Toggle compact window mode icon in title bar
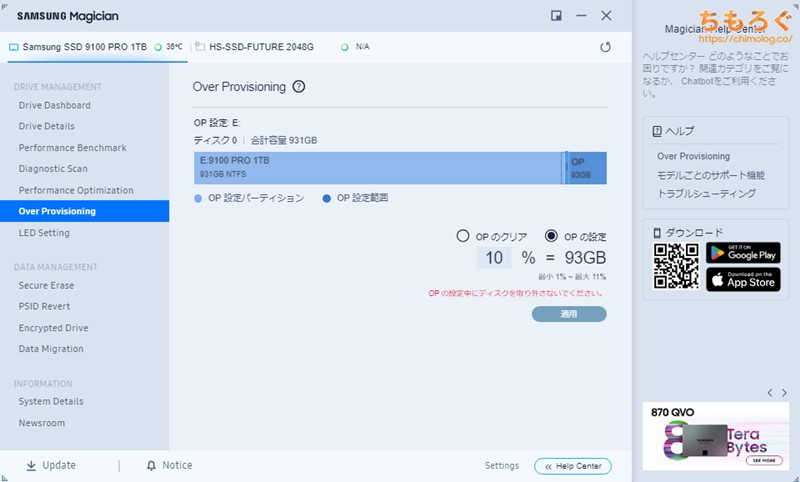The width and height of the screenshot is (800, 482). pos(556,16)
